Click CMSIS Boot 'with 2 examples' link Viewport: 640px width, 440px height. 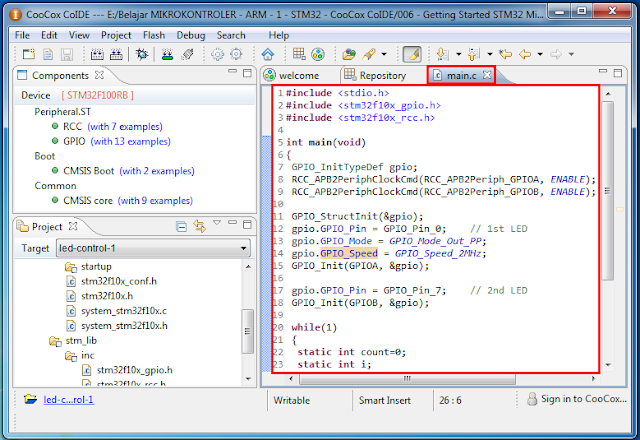157,171
